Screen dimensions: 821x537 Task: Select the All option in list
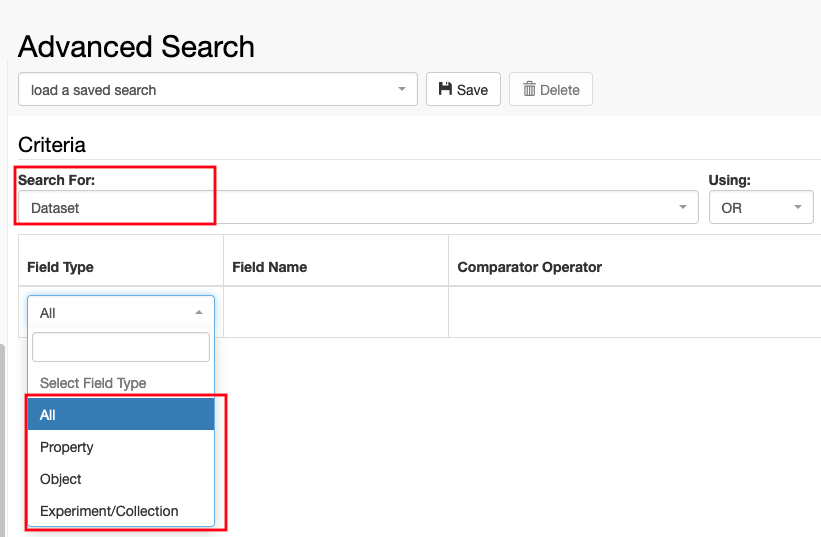pos(121,415)
